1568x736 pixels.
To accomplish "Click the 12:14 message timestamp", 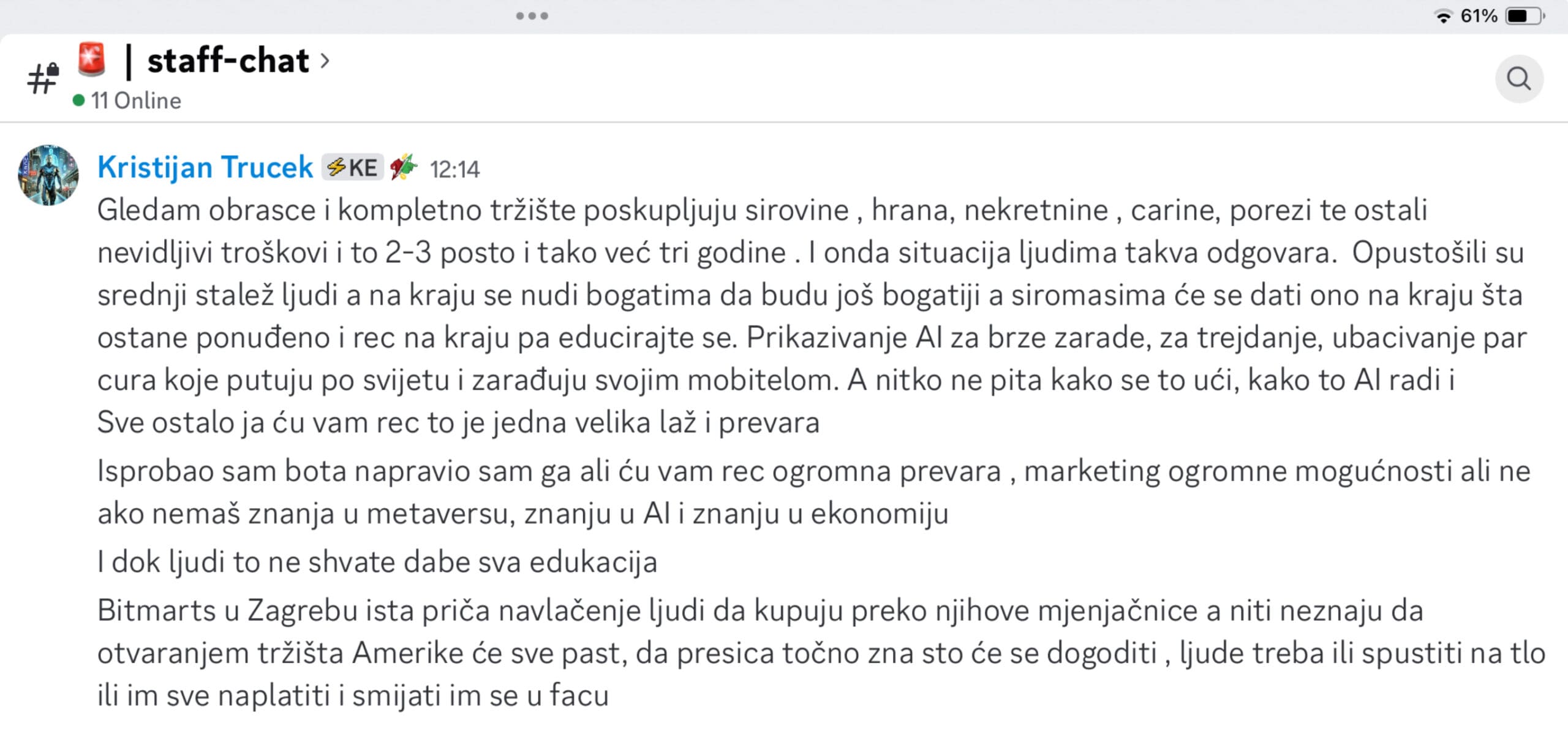I will 454,169.
